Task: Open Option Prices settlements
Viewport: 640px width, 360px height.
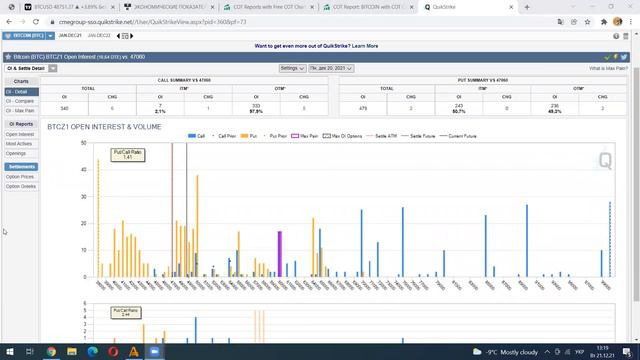Action: [x=21, y=177]
